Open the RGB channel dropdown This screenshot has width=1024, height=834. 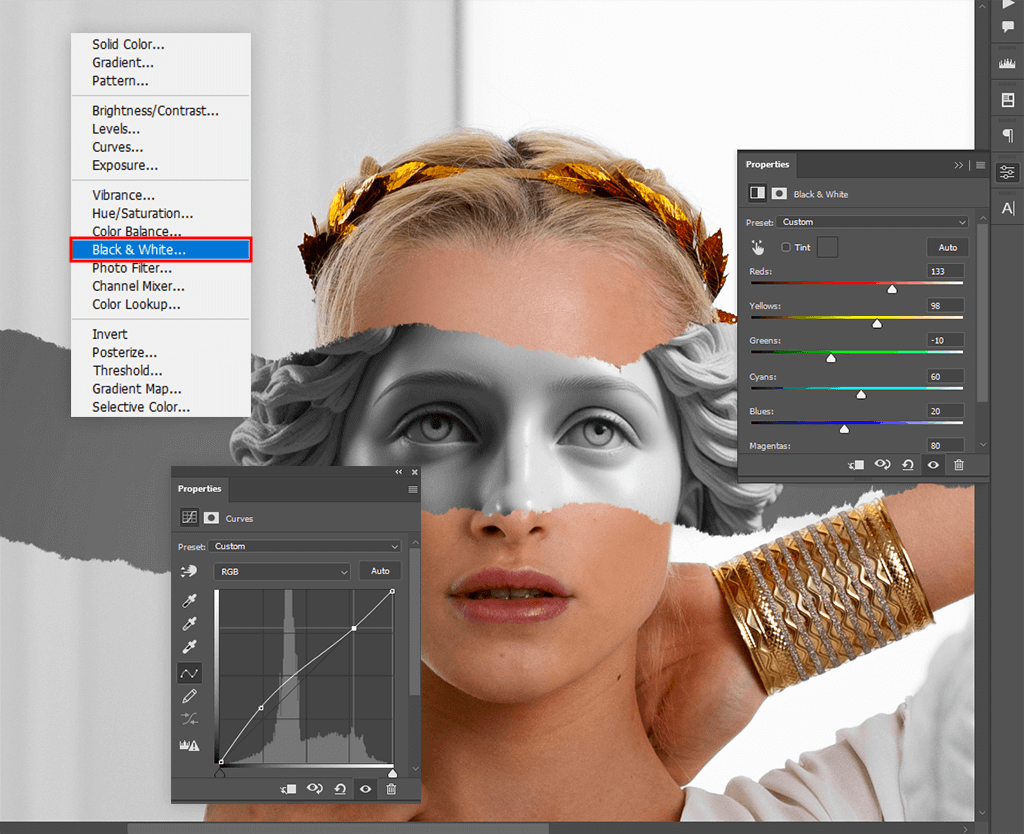(x=281, y=571)
